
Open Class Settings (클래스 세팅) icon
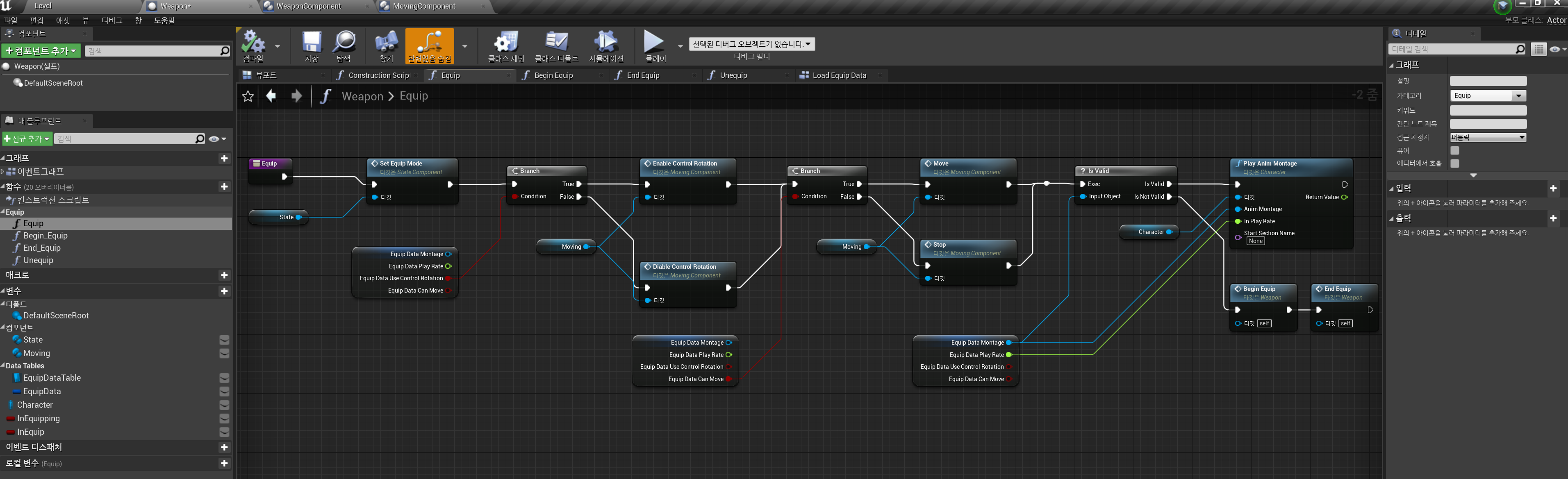tap(506, 45)
